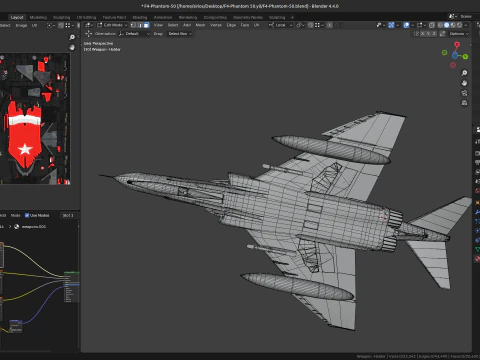
Task: Click the red axis gizmo handle at the top
Action: [x=457, y=44]
